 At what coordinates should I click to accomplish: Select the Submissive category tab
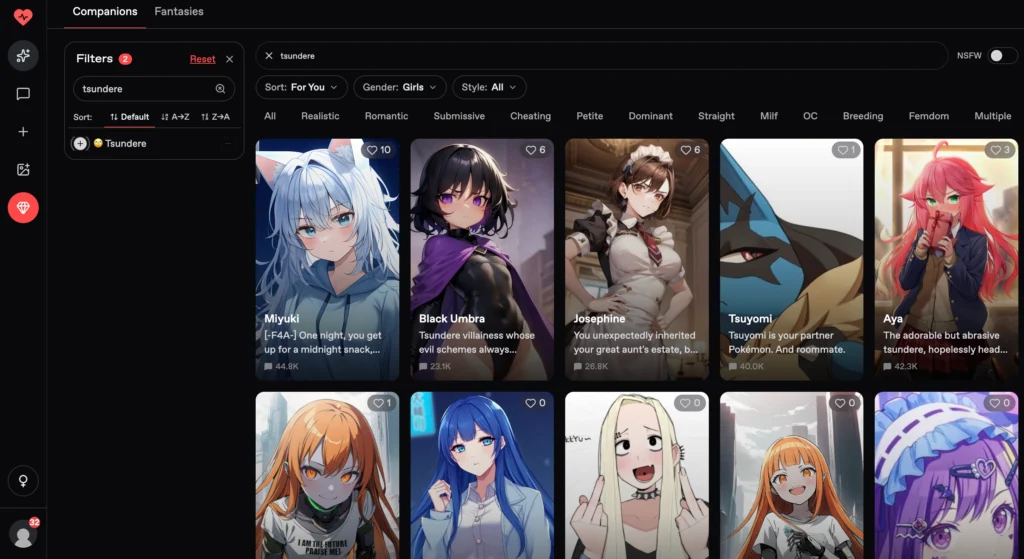(459, 116)
